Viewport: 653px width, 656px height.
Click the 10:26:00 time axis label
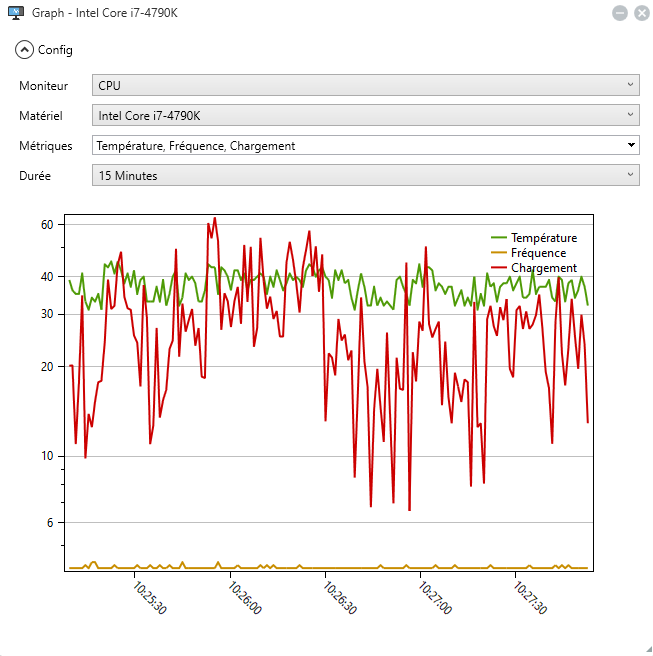tap(245, 597)
